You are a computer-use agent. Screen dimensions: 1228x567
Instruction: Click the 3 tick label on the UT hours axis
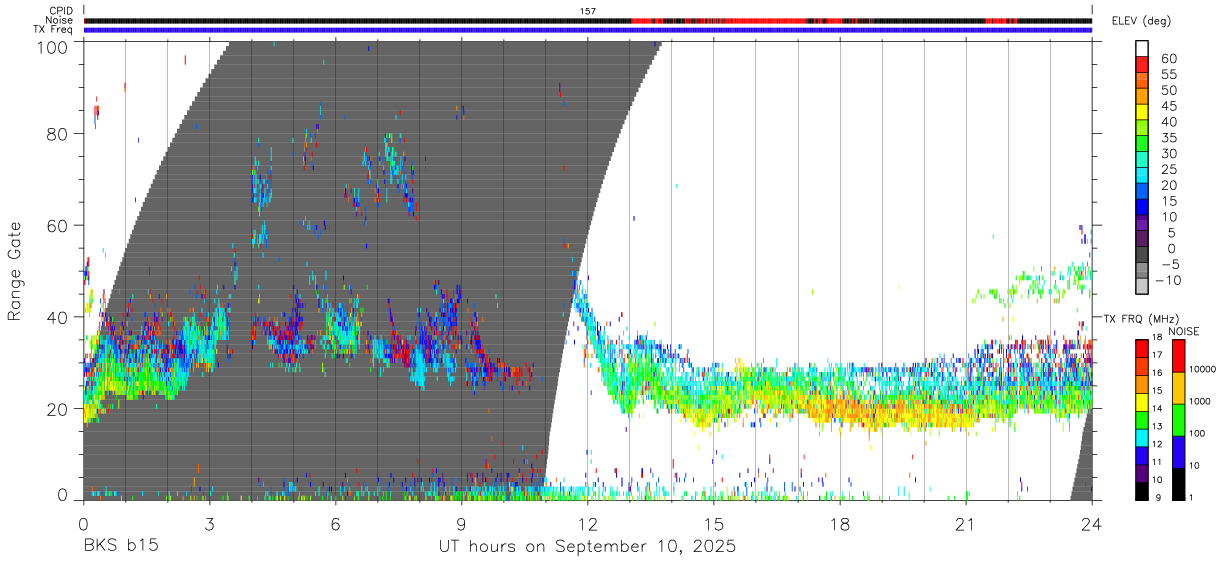[x=209, y=523]
